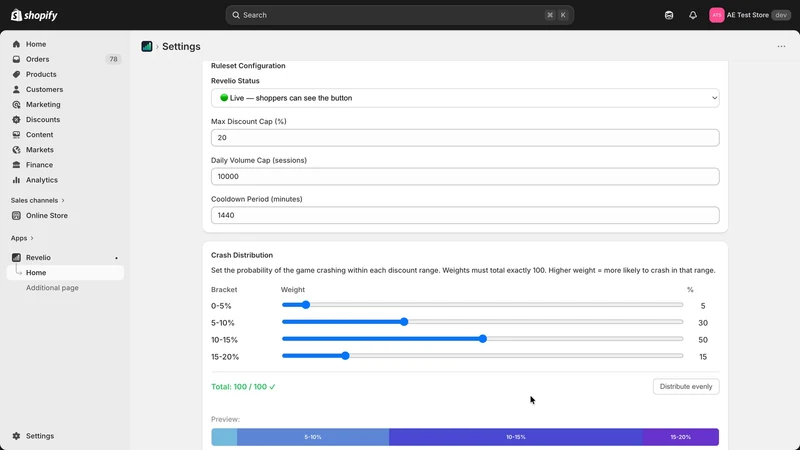The image size is (800, 450).
Task: Go to Content page
Action: click(x=39, y=135)
